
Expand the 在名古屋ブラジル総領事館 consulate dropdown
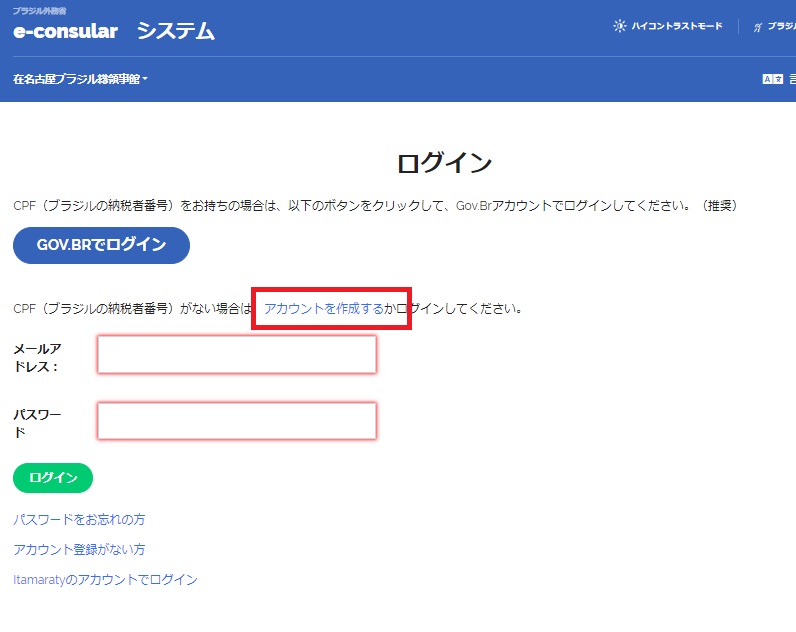click(80, 79)
